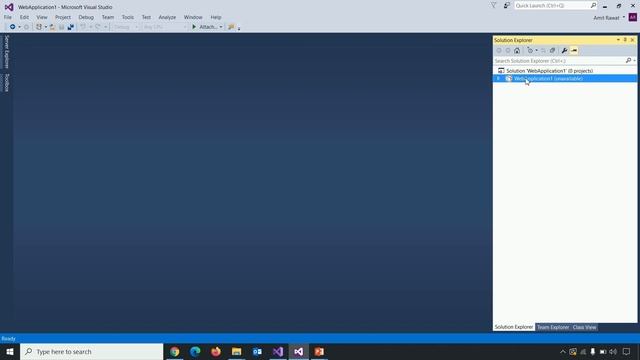Switch to Team Explorer tab
640x360 pixels.
pyautogui.click(x=553, y=327)
